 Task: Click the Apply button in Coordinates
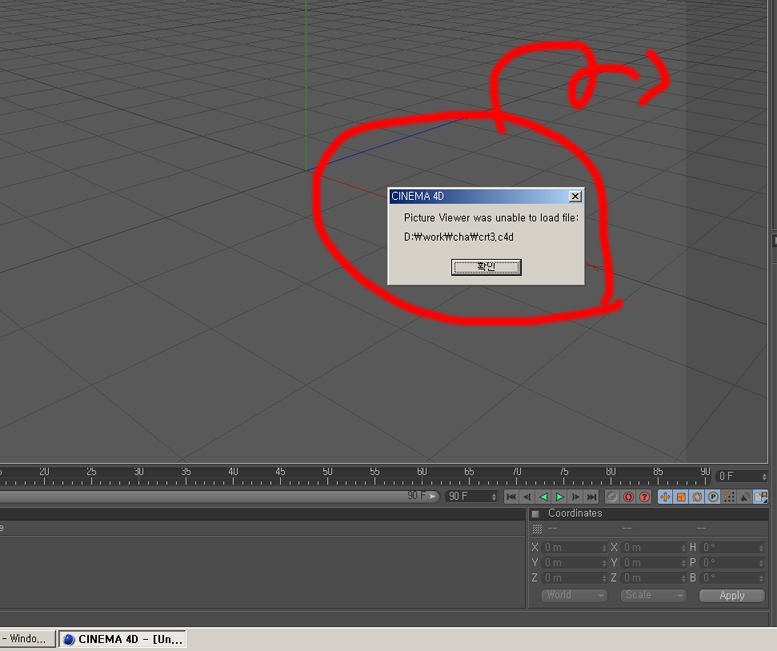732,596
